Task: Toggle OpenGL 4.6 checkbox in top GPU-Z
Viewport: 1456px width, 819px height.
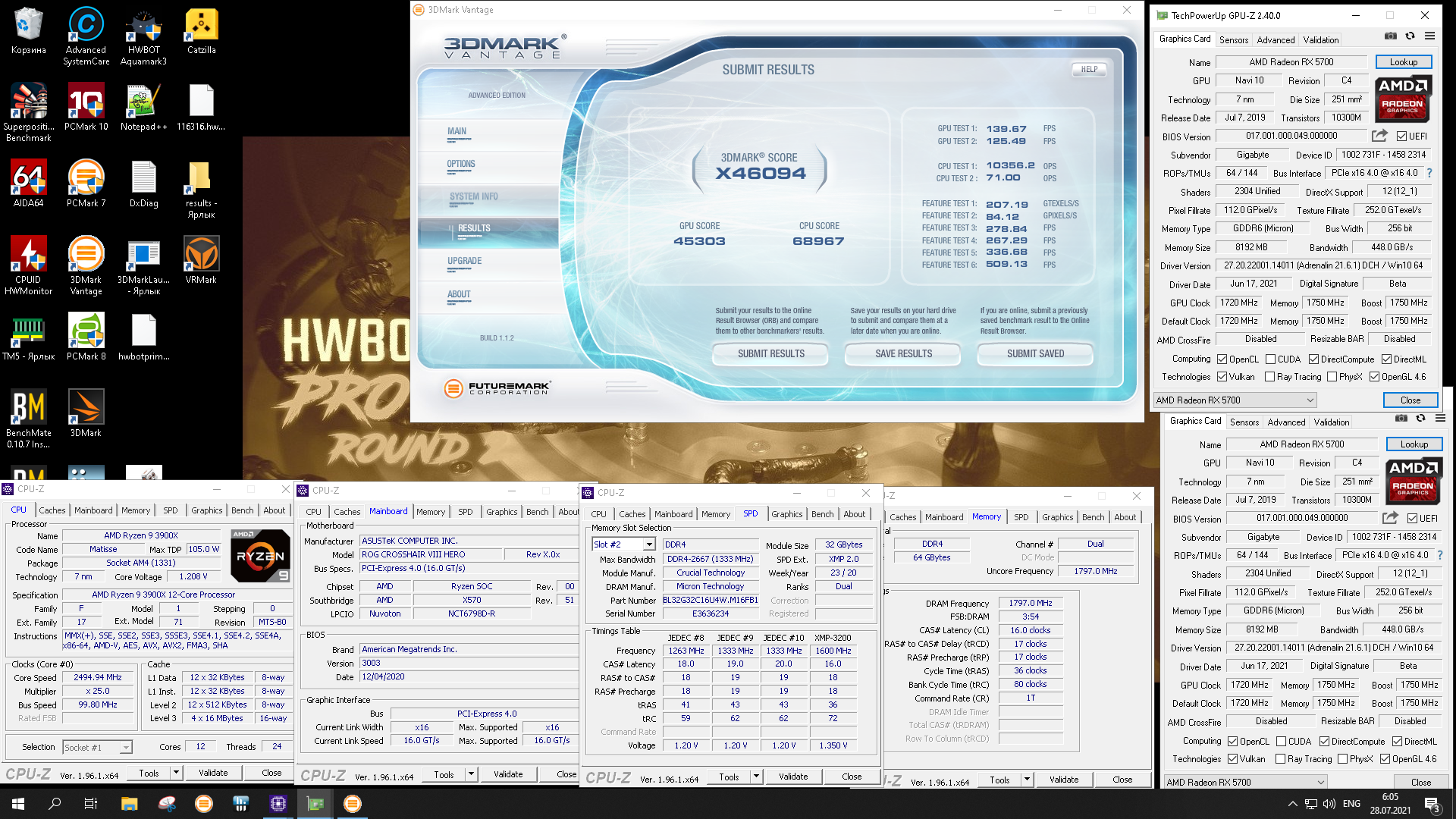Action: [x=1374, y=377]
